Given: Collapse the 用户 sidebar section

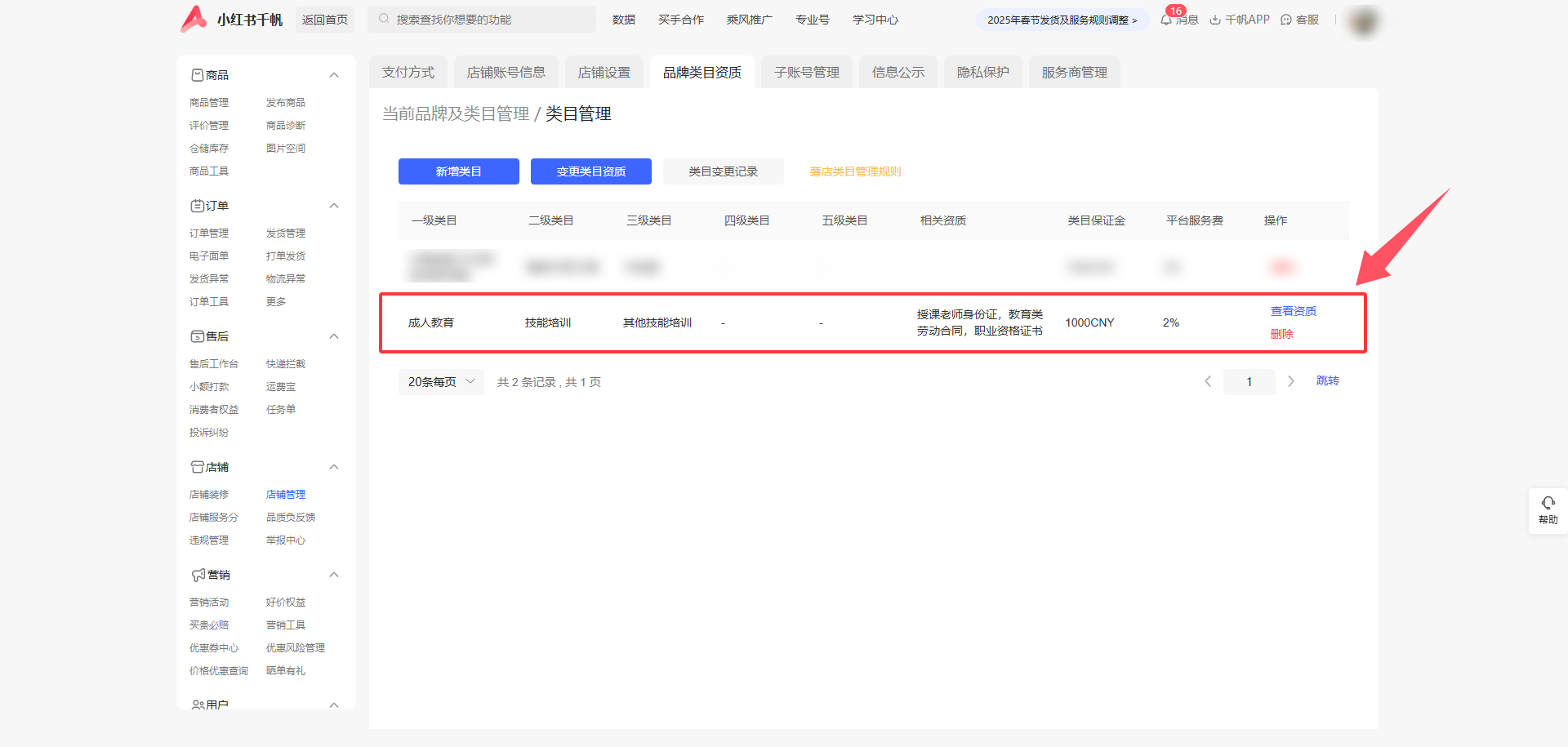Looking at the screenshot, I should click(334, 705).
